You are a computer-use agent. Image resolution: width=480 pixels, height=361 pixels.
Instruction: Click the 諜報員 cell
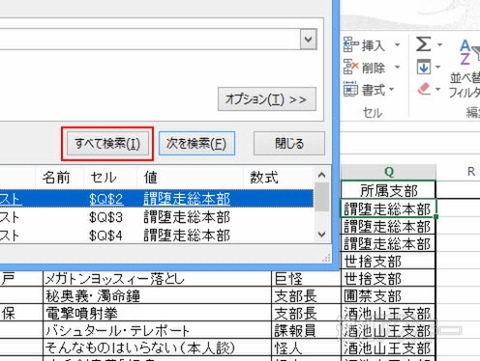307,331
